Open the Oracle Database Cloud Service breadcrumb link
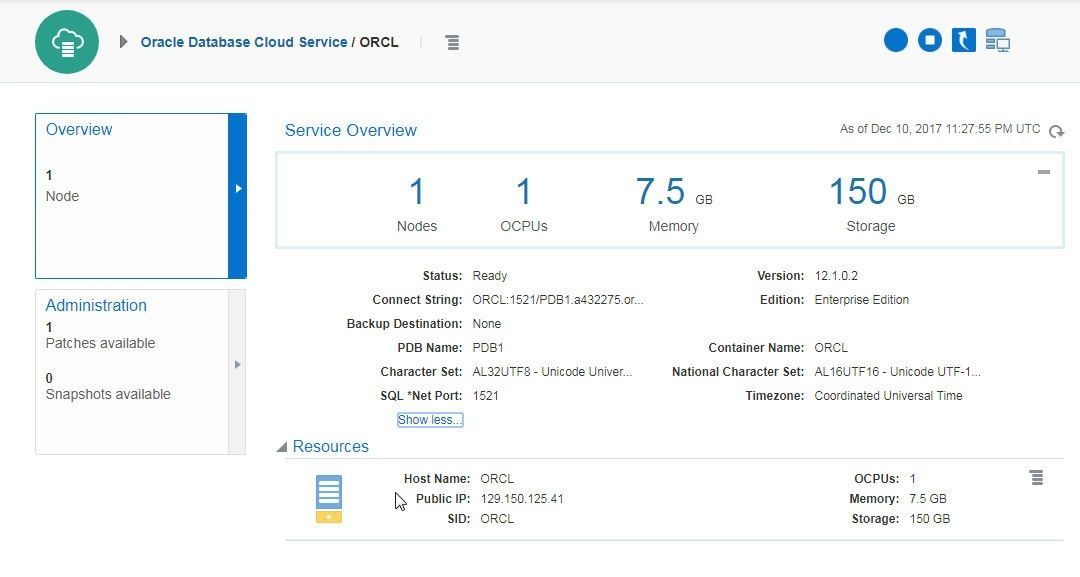The height and width of the screenshot is (577, 1080). pyautogui.click(x=244, y=42)
